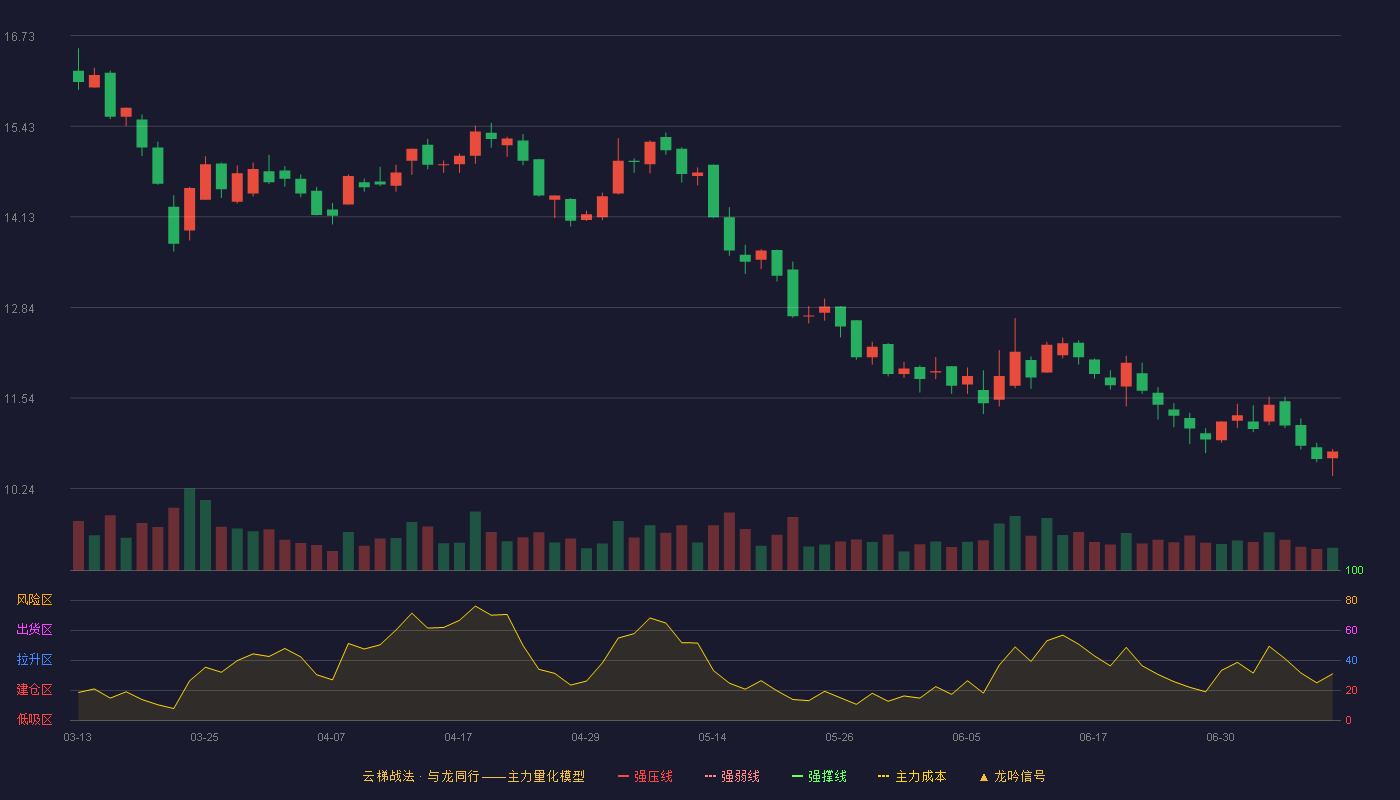Toggle the 强压线 legend series
The image size is (1400, 800).
645,776
